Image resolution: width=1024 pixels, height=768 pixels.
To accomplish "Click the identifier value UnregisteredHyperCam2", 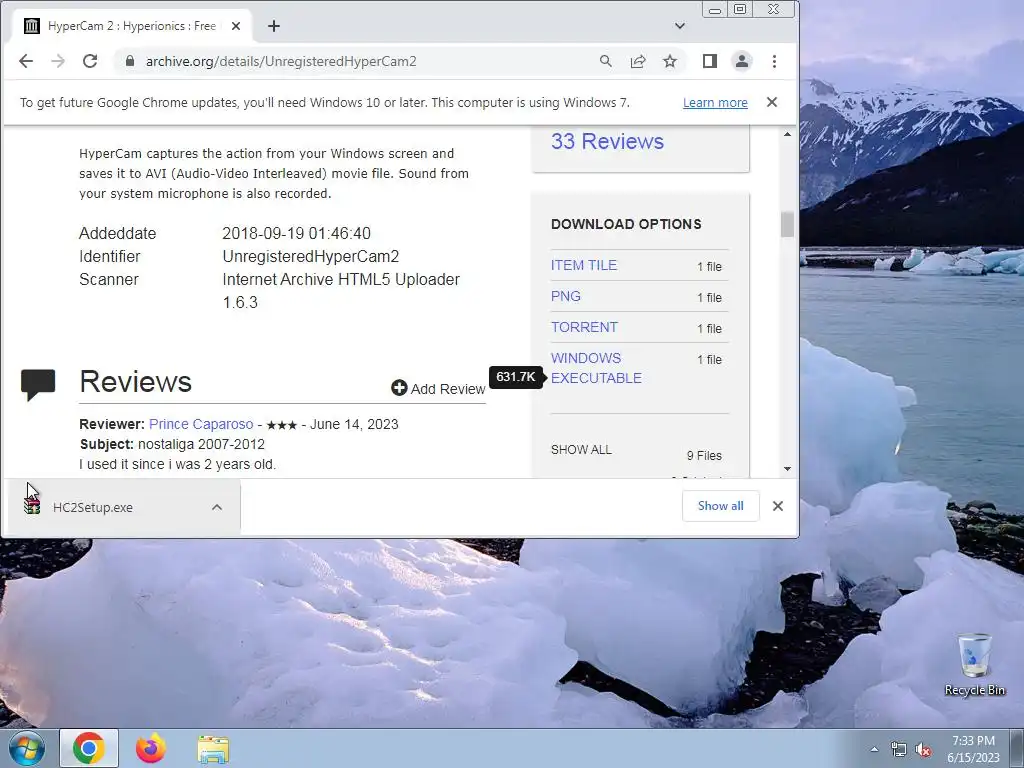I will click(x=311, y=257).
